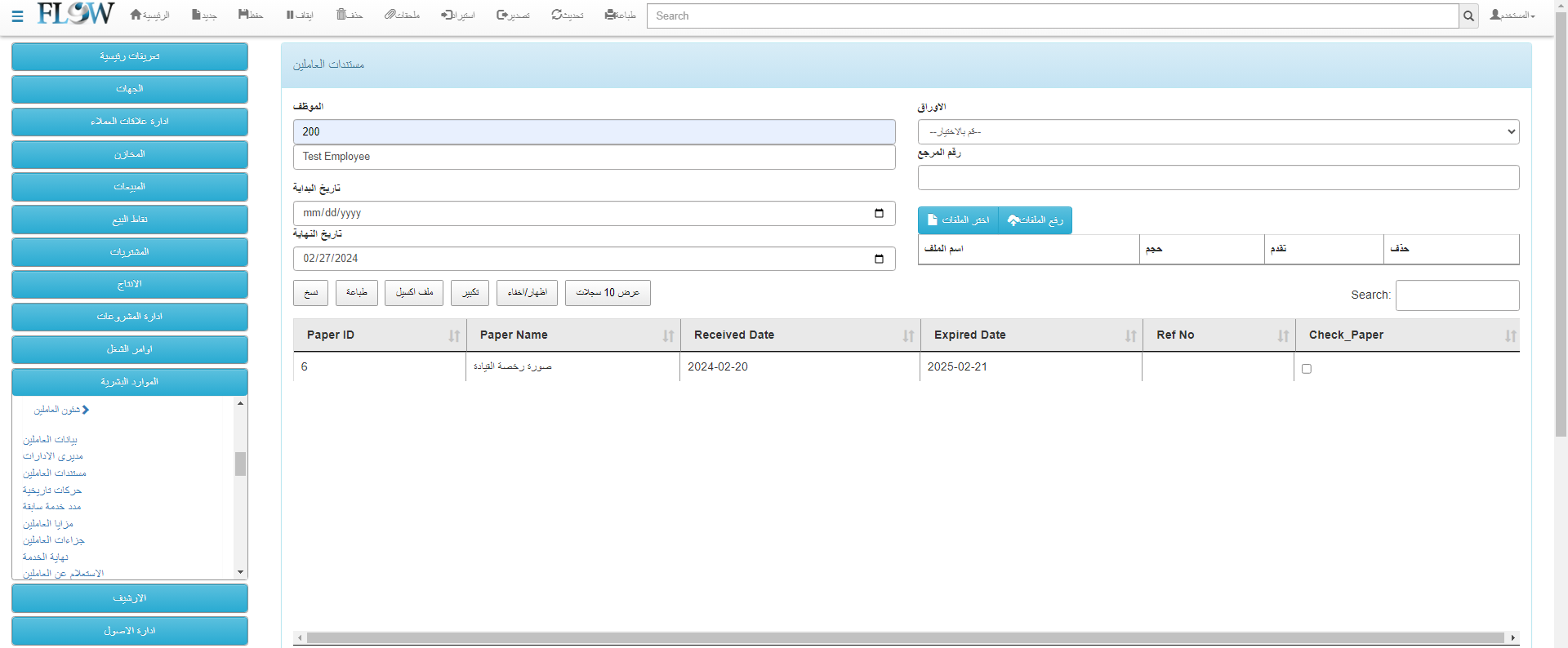Open calendar picker for start date field
Image resolution: width=1568 pixels, height=648 pixels.
point(879,213)
